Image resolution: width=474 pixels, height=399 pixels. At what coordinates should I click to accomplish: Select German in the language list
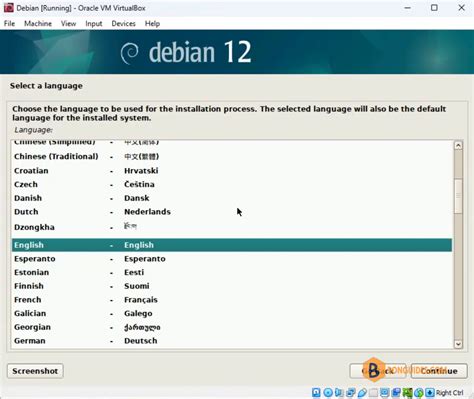pos(232,341)
